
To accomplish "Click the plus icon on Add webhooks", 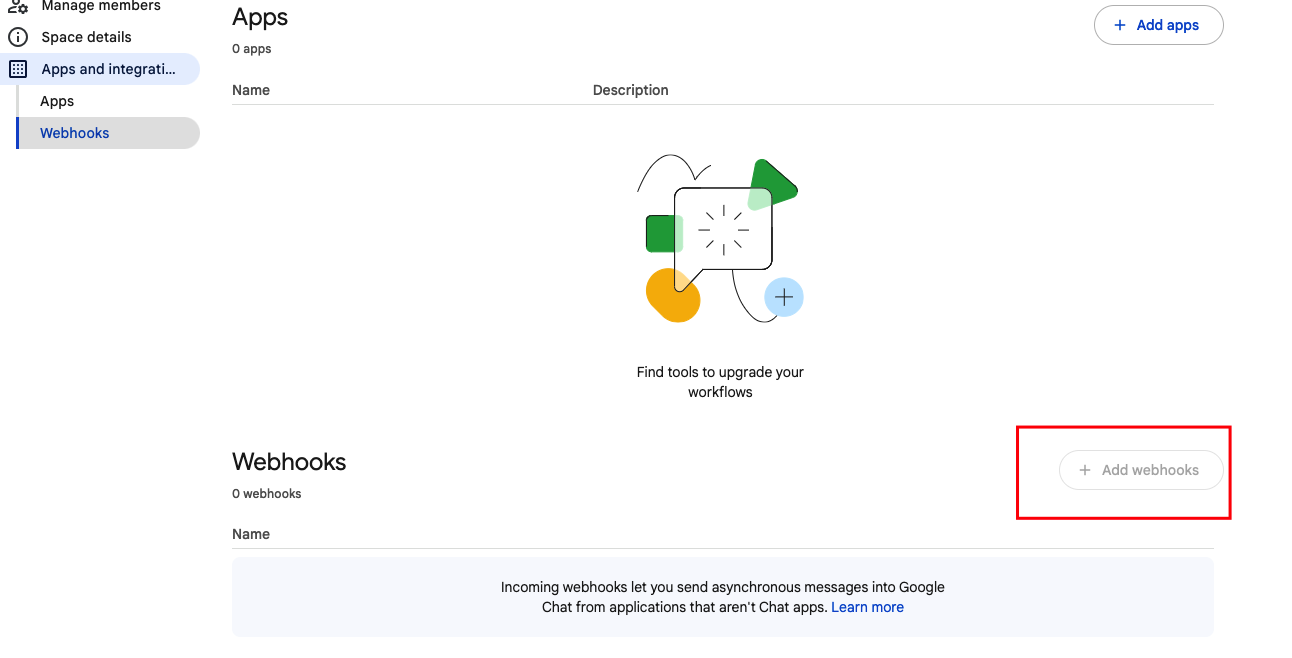I will click(1085, 470).
